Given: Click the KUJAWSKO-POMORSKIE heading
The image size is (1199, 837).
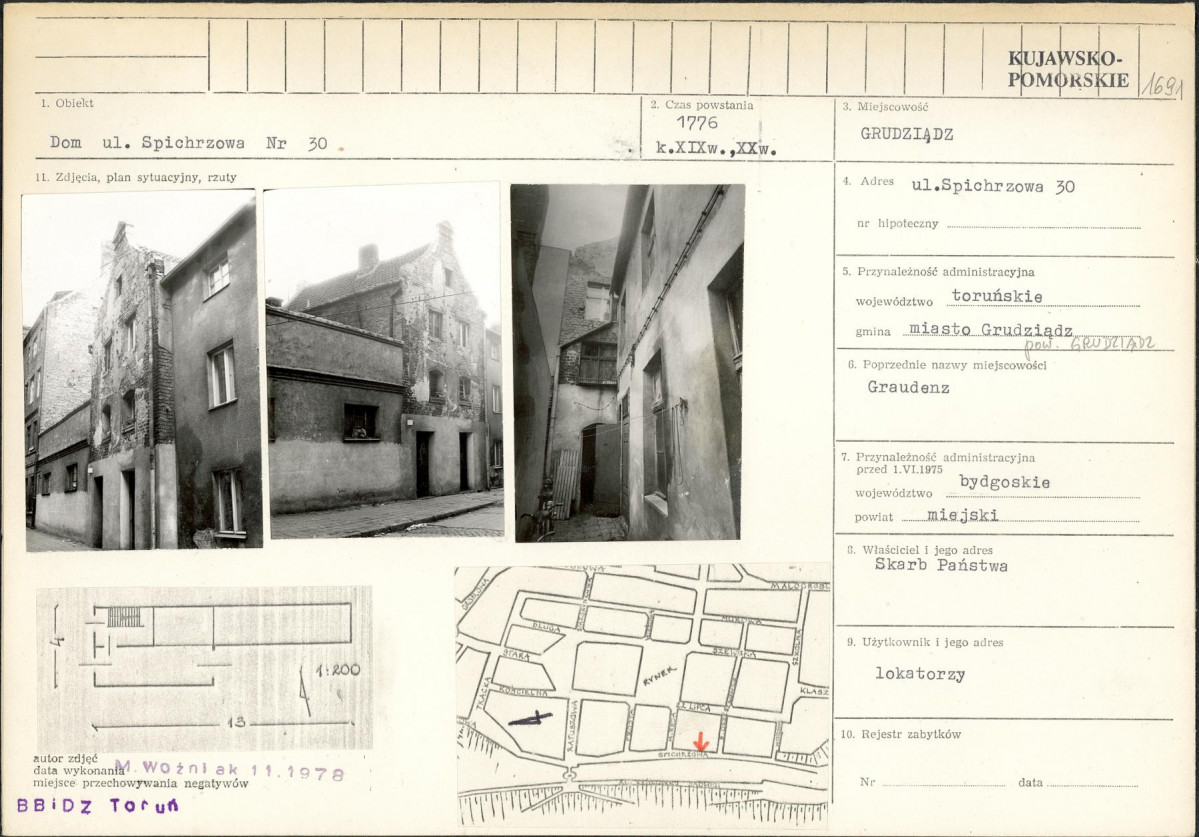Looking at the screenshot, I should [x=1067, y=70].
